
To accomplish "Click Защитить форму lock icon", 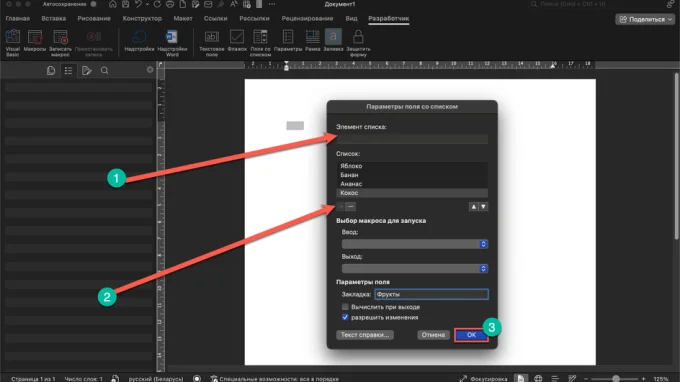I will (x=358, y=42).
